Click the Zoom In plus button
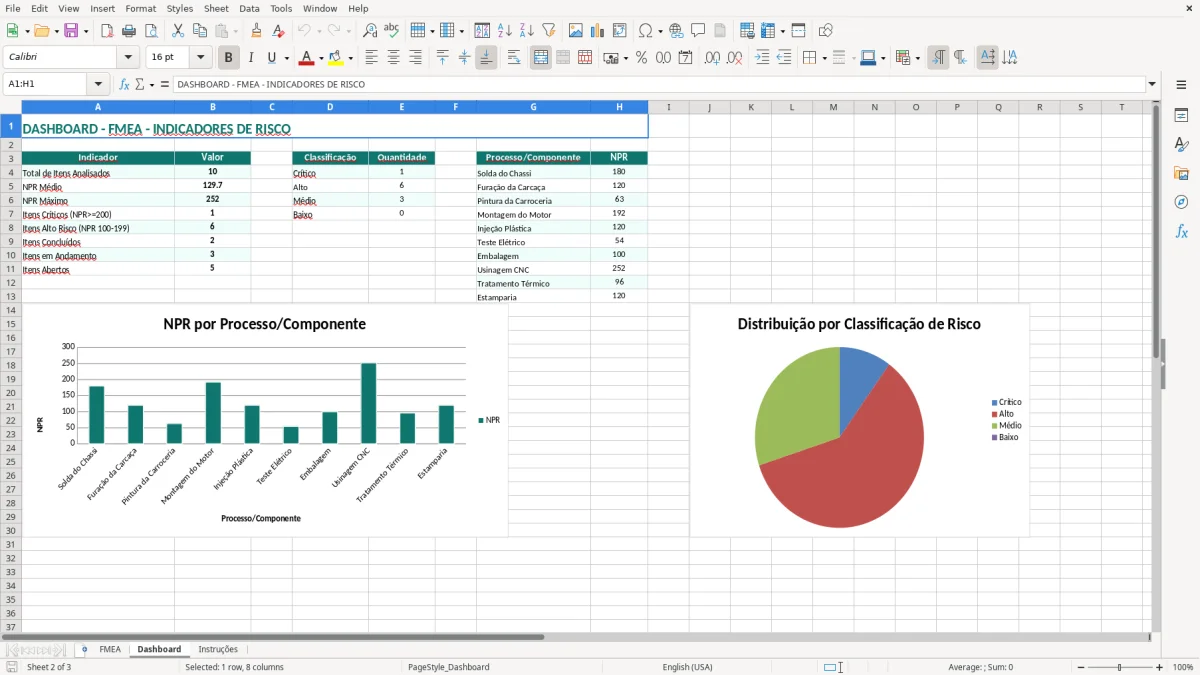Image resolution: width=1200 pixels, height=675 pixels. (x=1160, y=667)
